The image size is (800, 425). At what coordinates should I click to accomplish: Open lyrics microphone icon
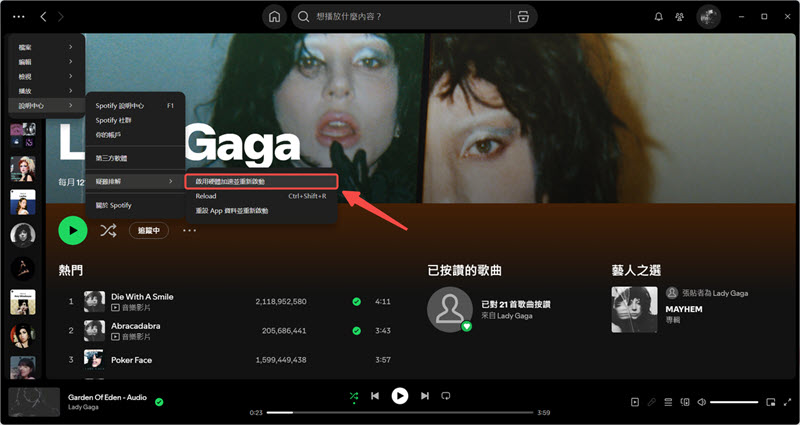[652, 402]
